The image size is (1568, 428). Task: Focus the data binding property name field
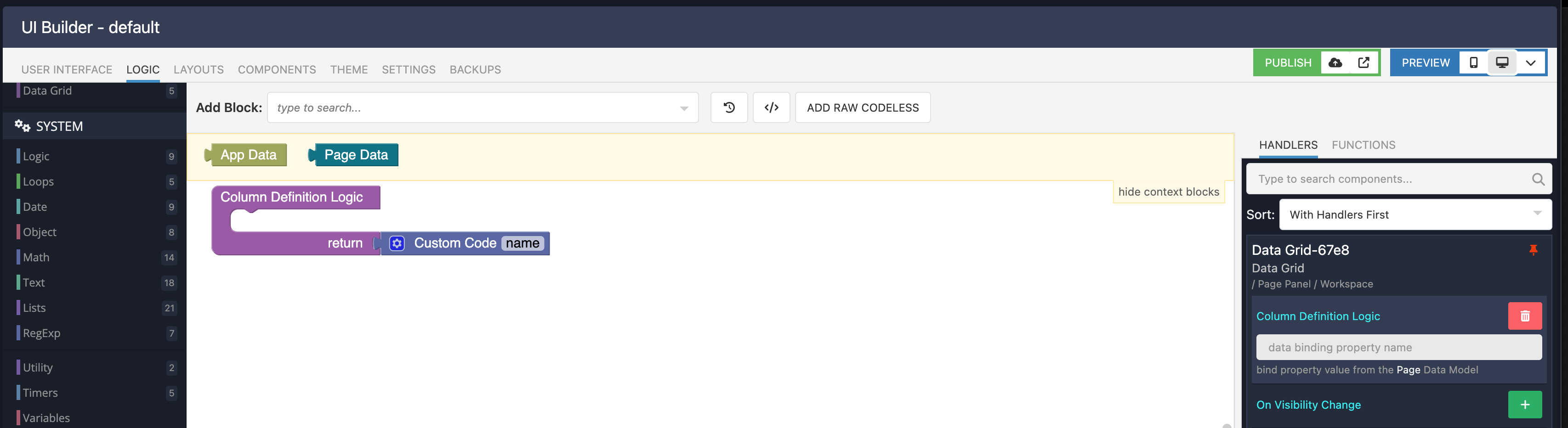click(1398, 347)
